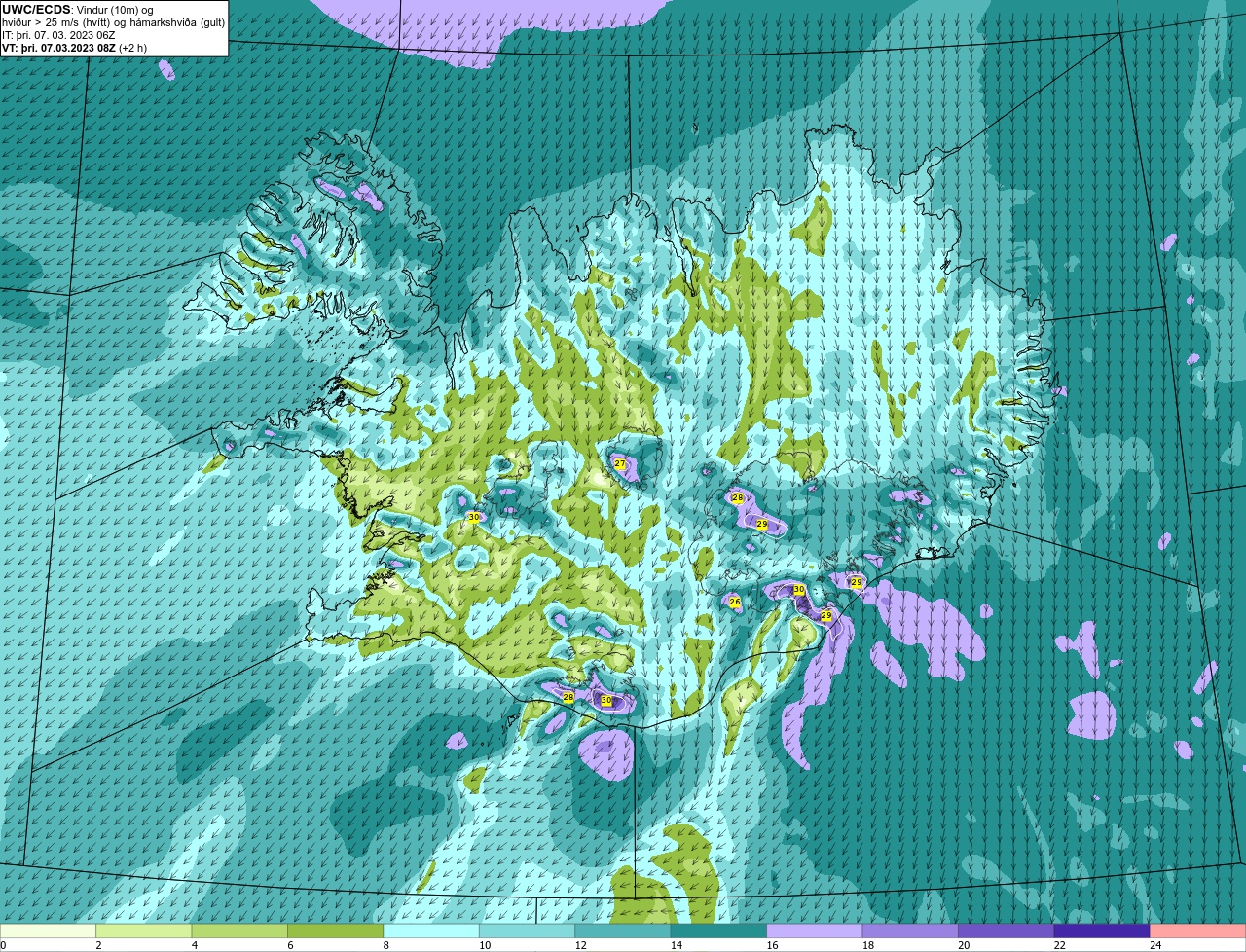This screenshot has width=1246, height=952.
Task: Select the 20–22 m/s purple legend swatch
Action: point(1007,932)
